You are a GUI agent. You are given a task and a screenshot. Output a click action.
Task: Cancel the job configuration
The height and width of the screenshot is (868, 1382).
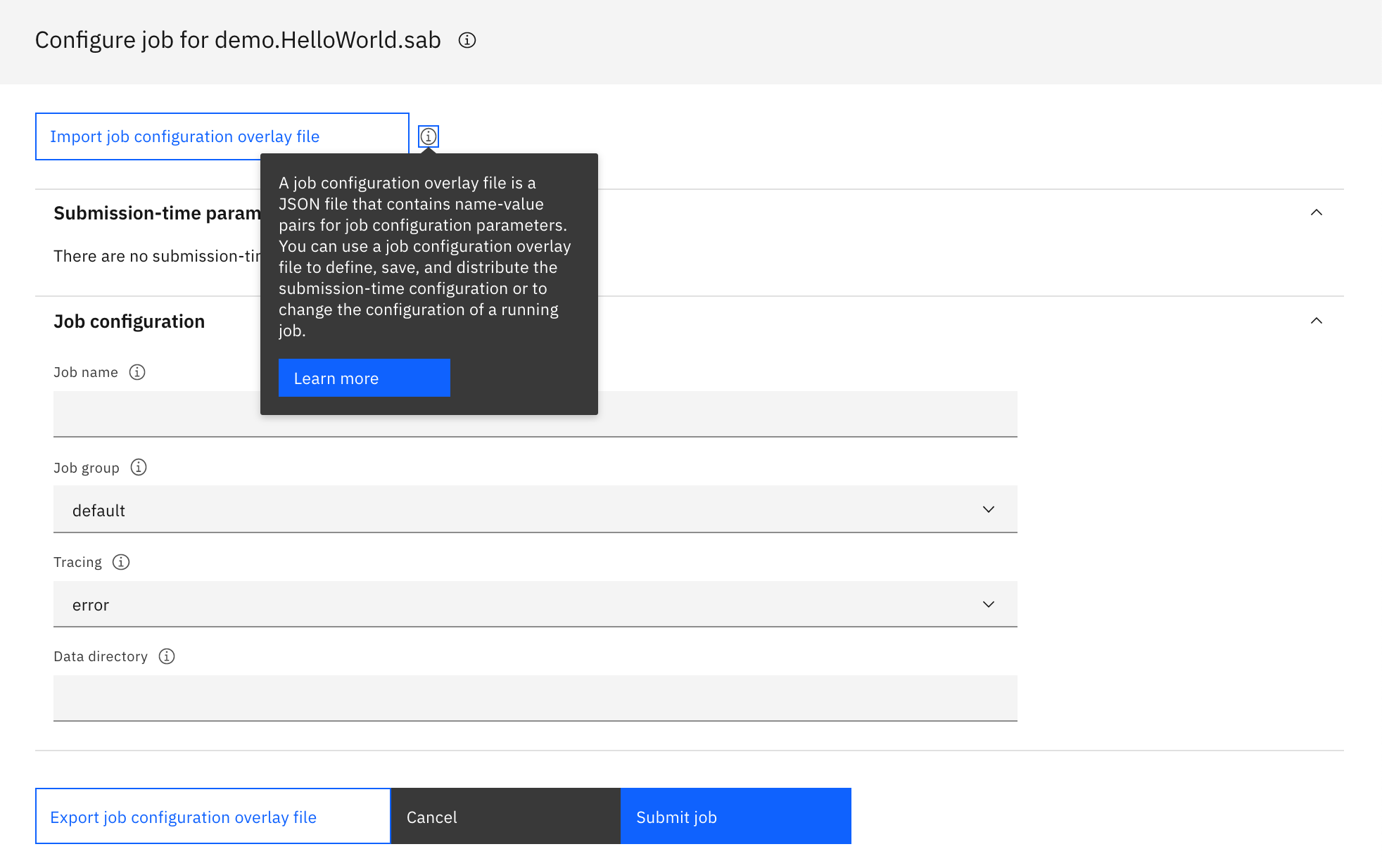505,816
